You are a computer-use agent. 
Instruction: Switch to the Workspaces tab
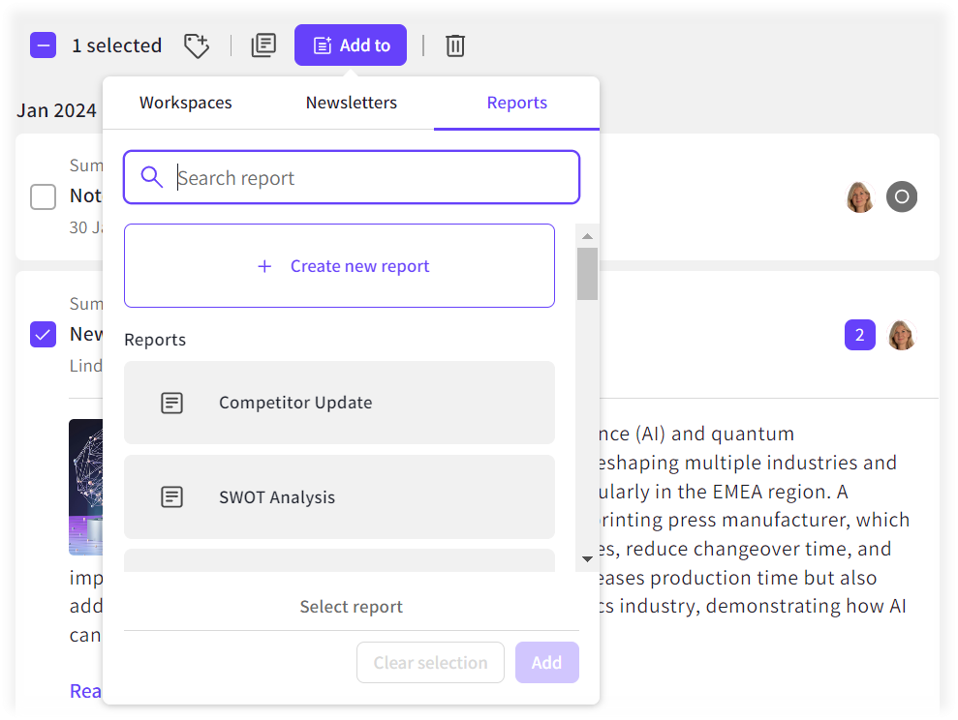(x=185, y=102)
